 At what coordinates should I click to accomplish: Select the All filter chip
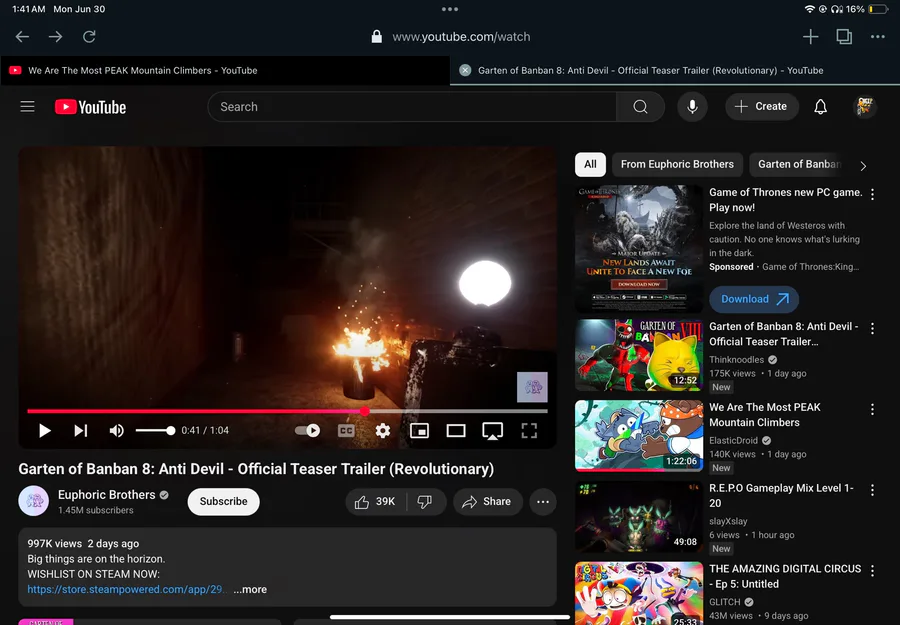coord(590,165)
